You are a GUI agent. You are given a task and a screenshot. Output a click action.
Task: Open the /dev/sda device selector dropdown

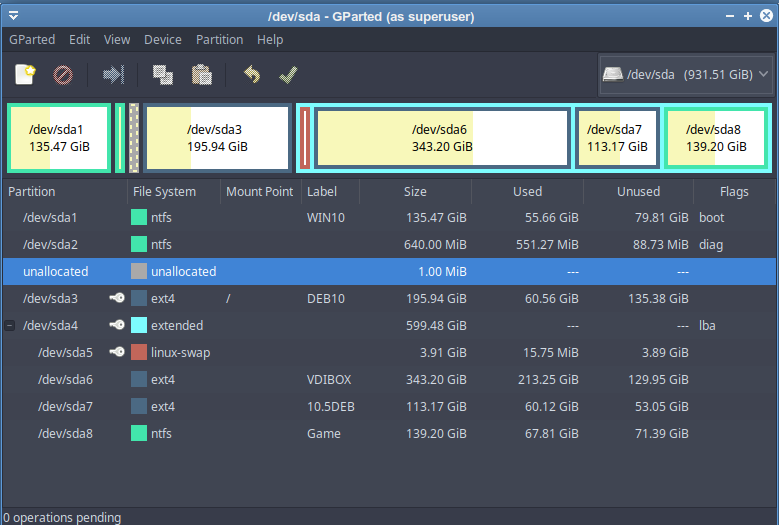[x=686, y=75]
